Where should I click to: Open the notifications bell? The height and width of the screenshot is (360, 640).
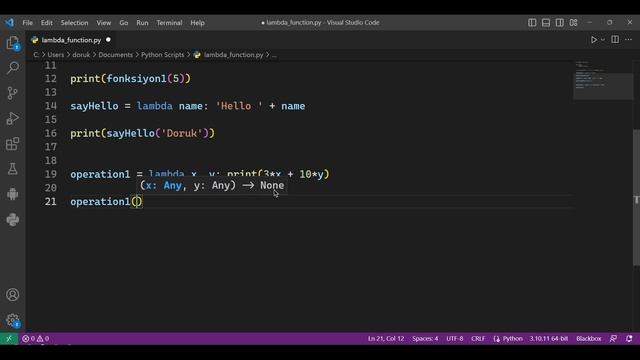coord(629,338)
